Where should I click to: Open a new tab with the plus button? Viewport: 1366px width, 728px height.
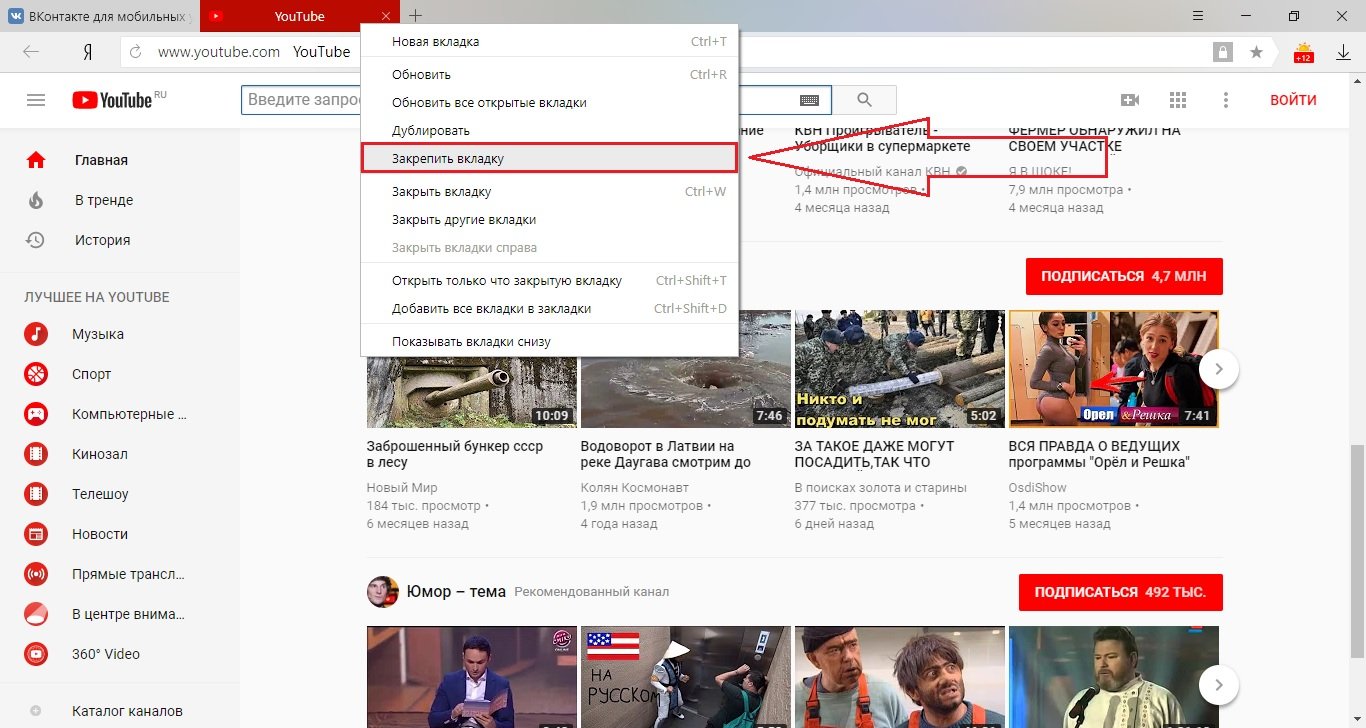click(x=416, y=16)
